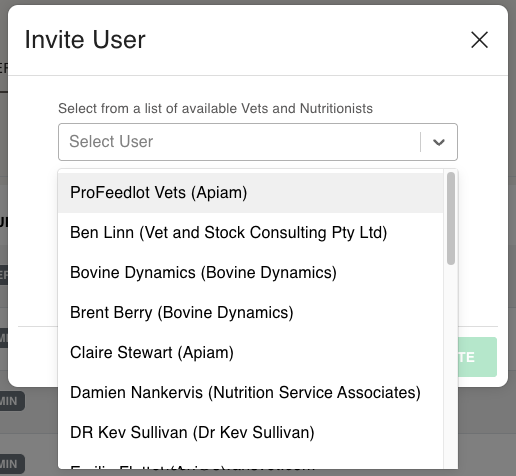The image size is (516, 476).
Task: Select Damien Nankervis (Nutrition Service Associates)
Action: click(x=250, y=393)
